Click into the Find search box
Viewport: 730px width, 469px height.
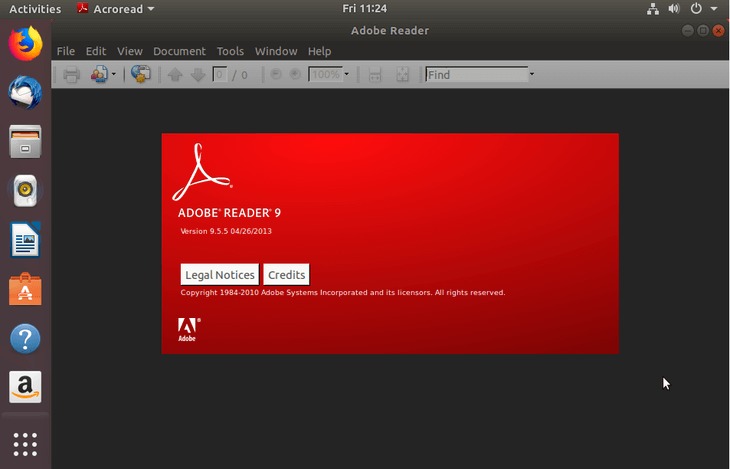click(477, 75)
